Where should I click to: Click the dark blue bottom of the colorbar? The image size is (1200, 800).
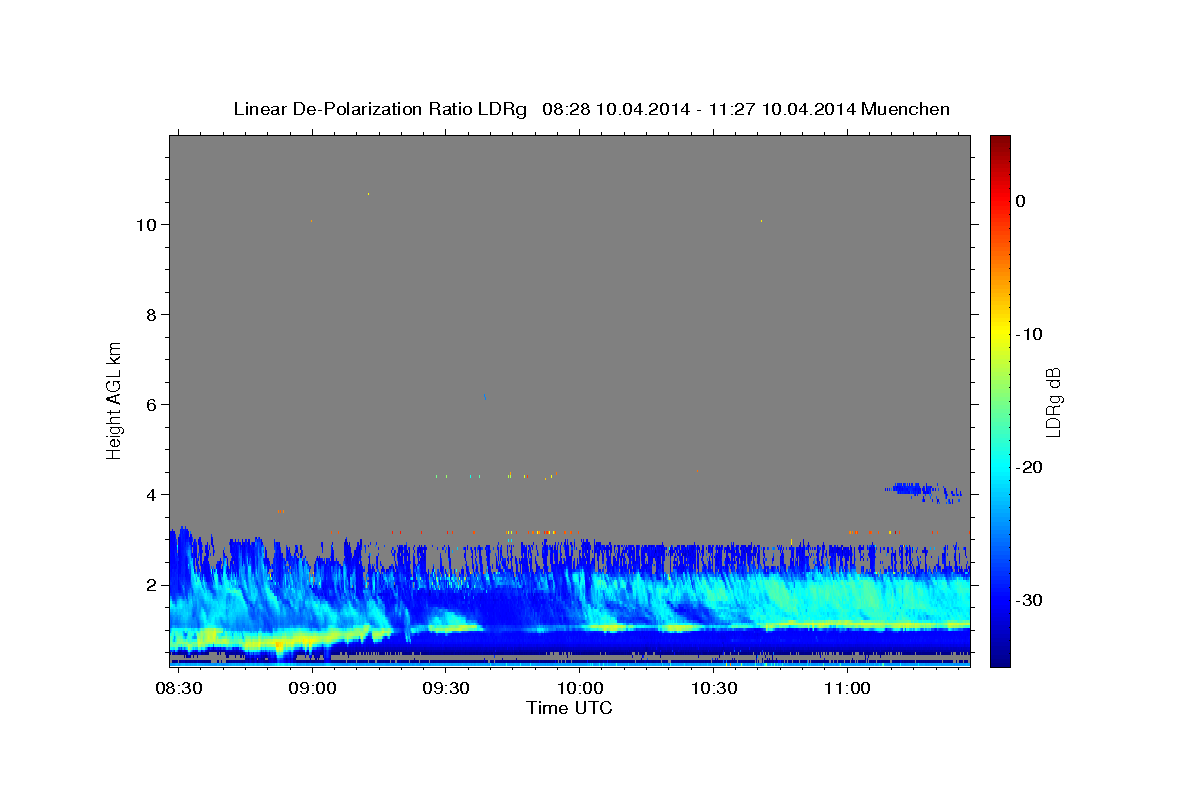[1000, 658]
